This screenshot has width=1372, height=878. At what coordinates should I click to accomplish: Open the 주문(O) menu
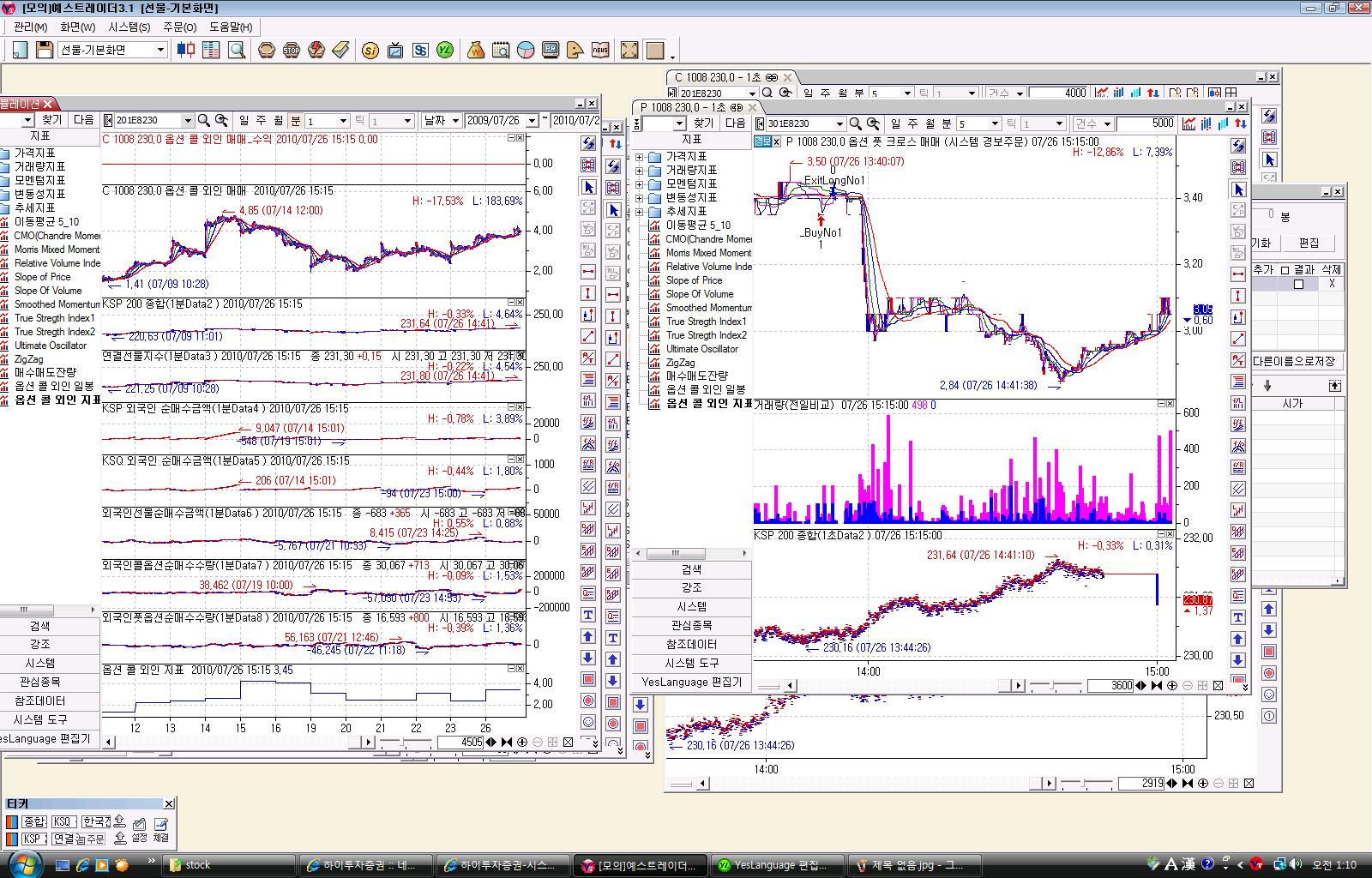pos(179,27)
